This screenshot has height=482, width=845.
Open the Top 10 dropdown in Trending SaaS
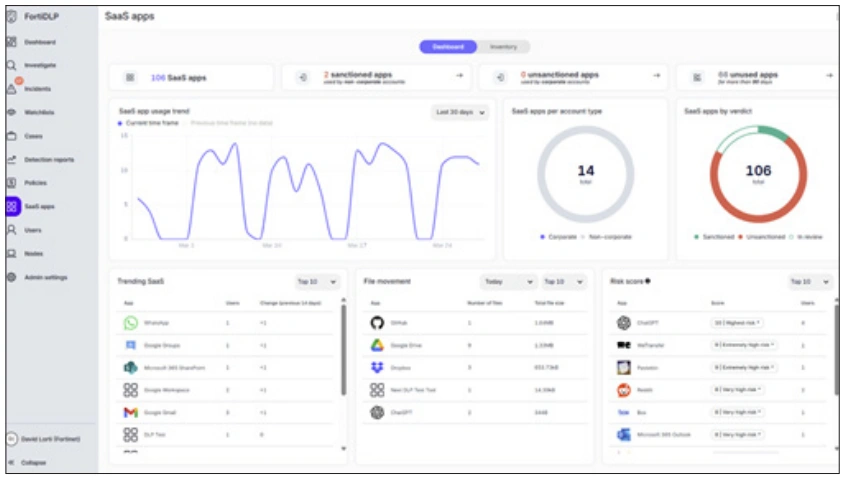318,282
